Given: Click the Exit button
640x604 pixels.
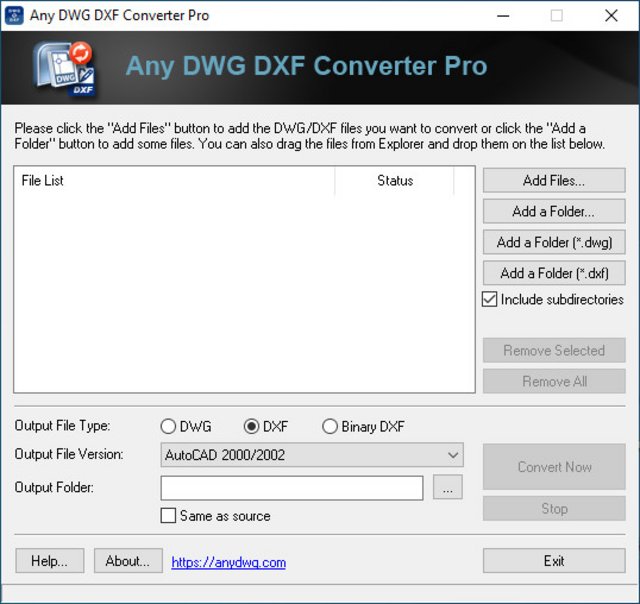Looking at the screenshot, I should tap(554, 561).
